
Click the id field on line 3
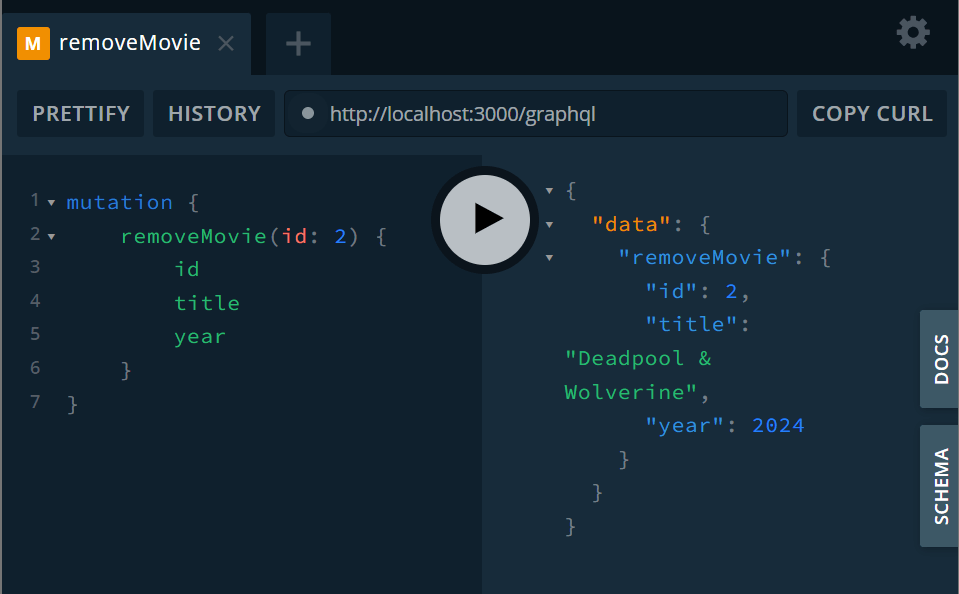coord(187,269)
